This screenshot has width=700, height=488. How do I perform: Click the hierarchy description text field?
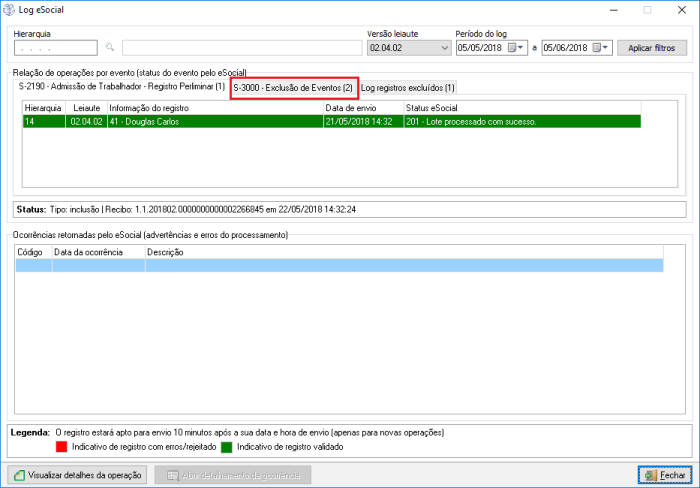(x=240, y=47)
